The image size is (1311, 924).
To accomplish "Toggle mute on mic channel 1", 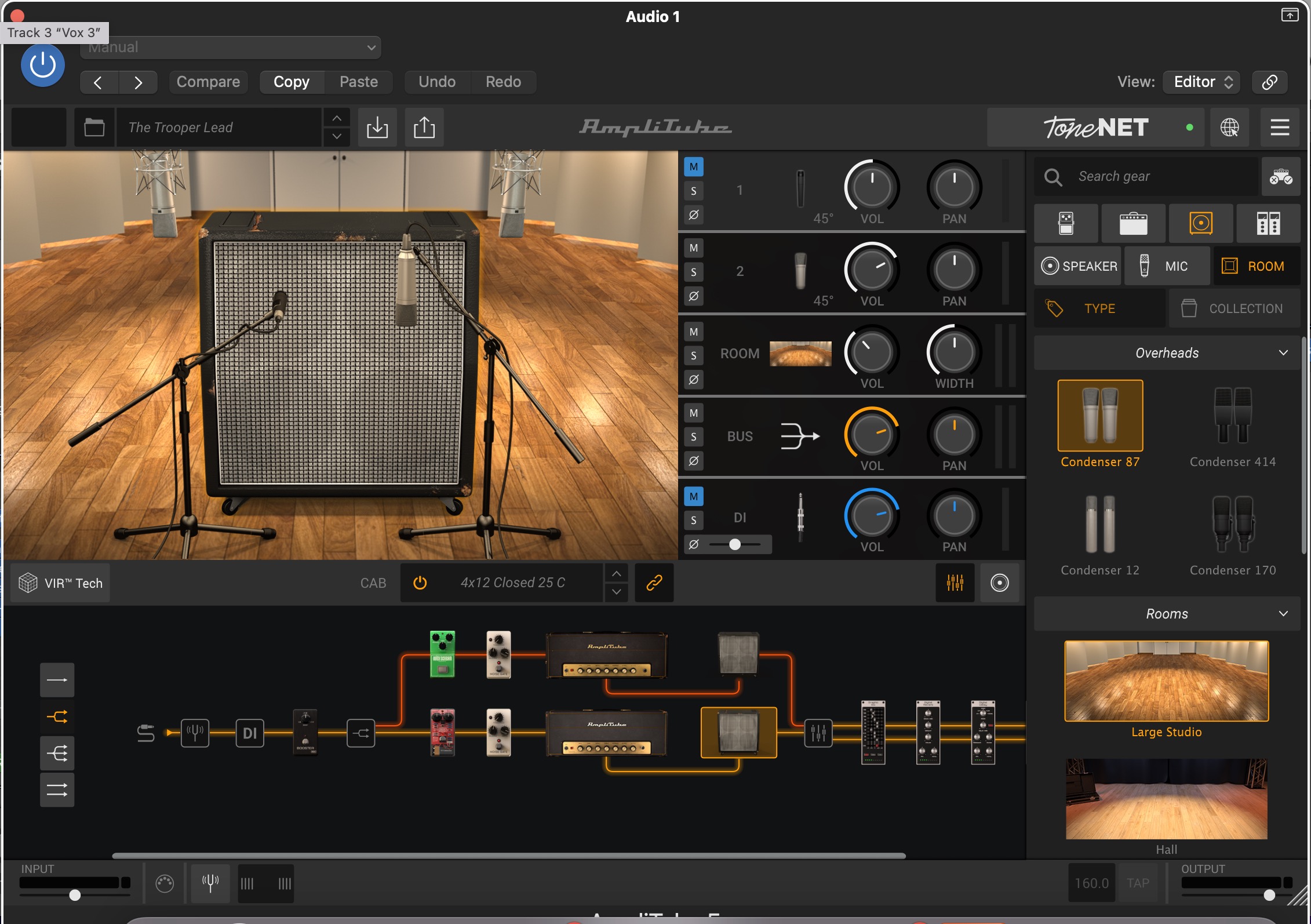I will coord(694,167).
